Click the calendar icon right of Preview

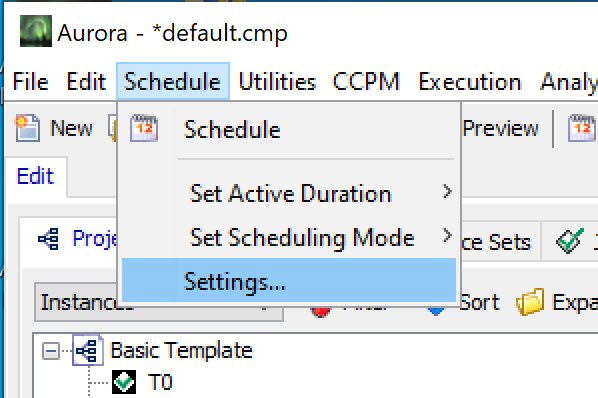pyautogui.click(x=582, y=128)
